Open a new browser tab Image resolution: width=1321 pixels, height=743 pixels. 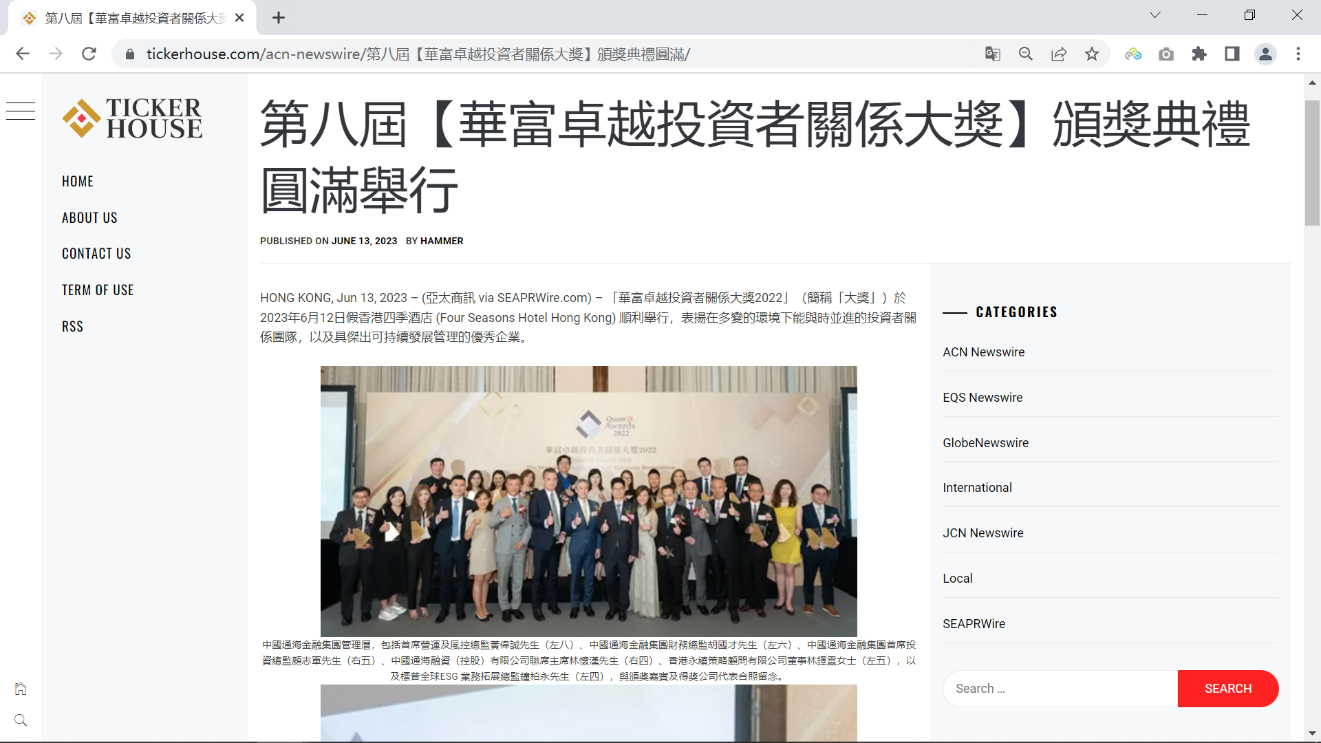point(279,17)
